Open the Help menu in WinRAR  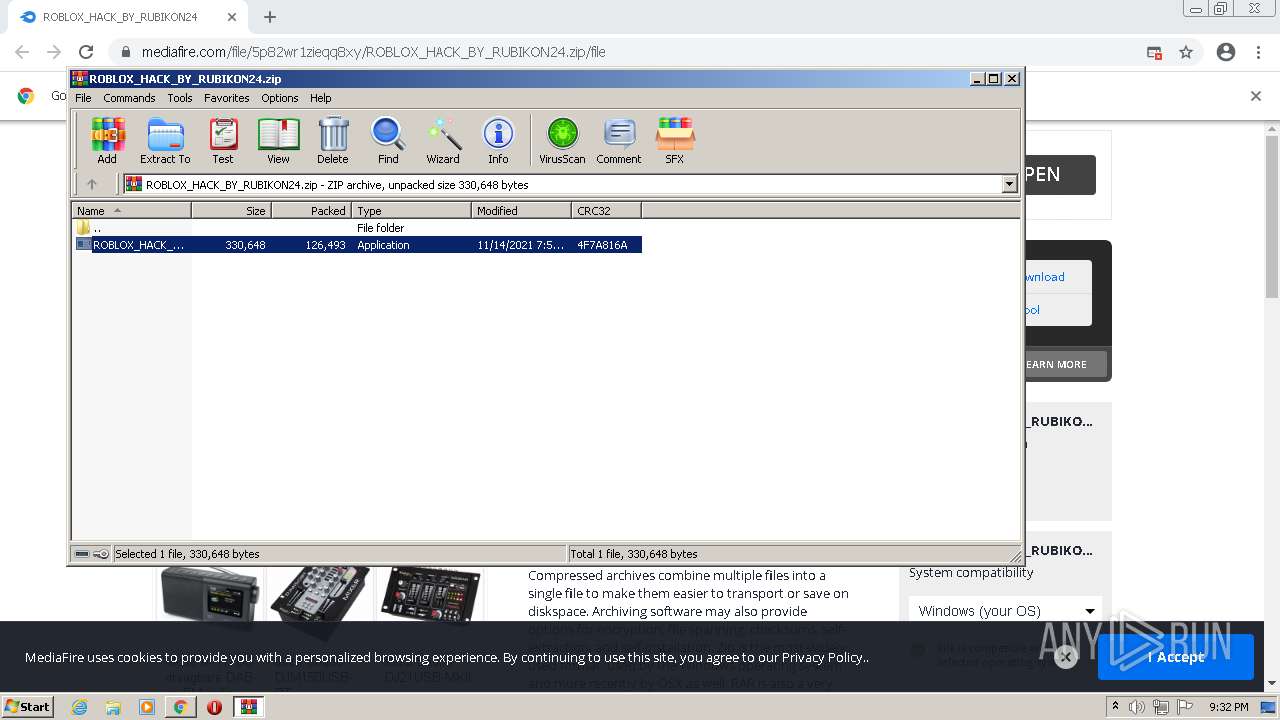[320, 98]
